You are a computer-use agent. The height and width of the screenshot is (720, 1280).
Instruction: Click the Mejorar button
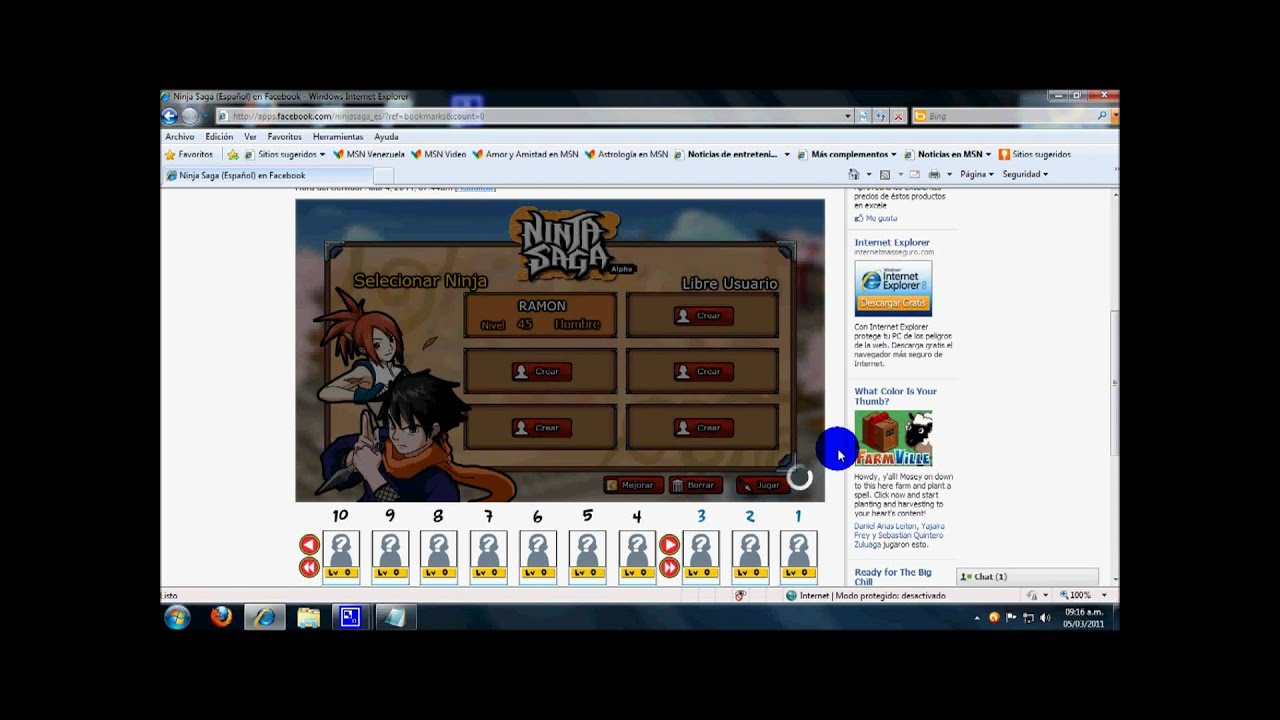[x=631, y=485]
